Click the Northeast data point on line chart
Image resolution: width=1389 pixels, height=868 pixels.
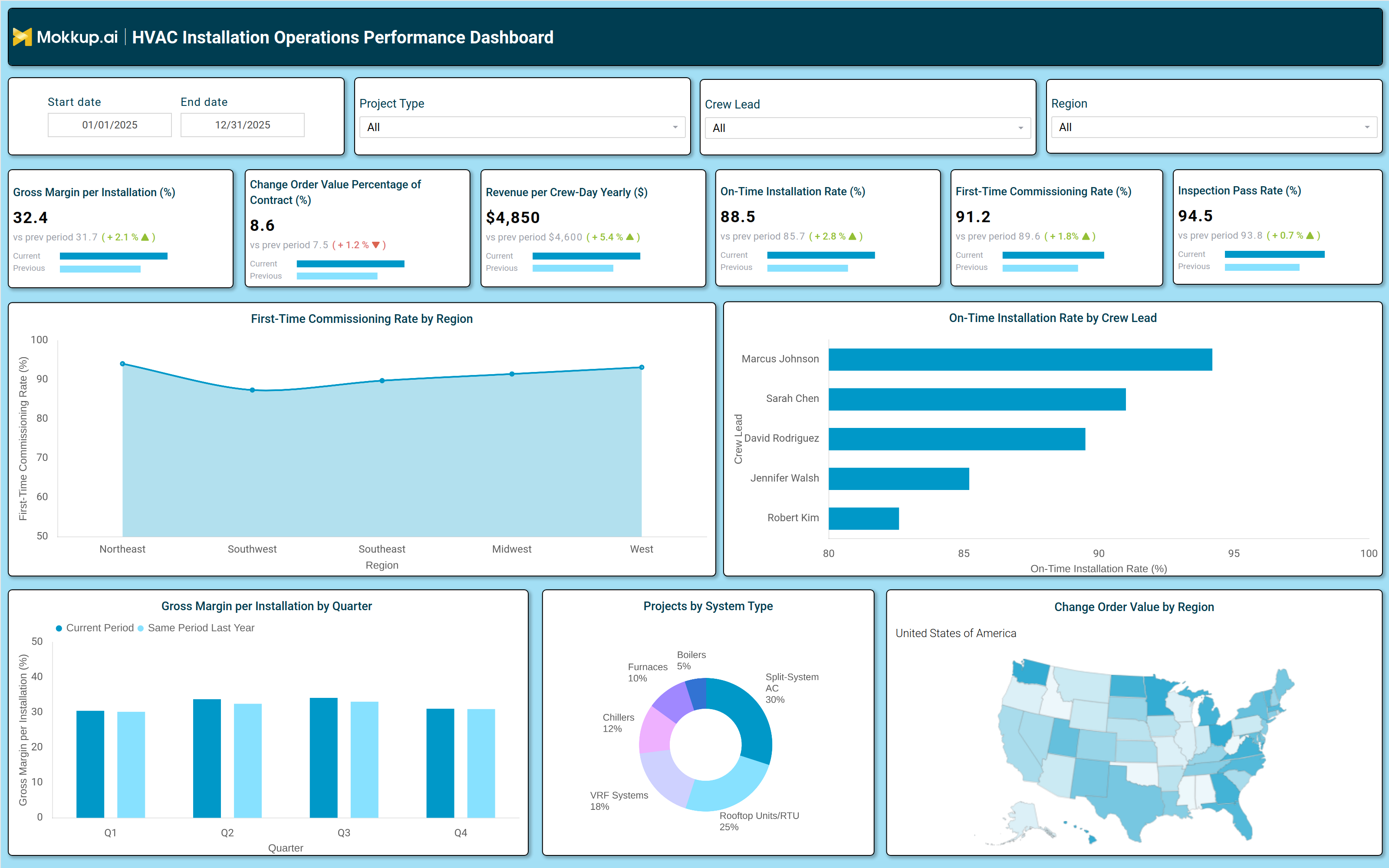tap(122, 364)
